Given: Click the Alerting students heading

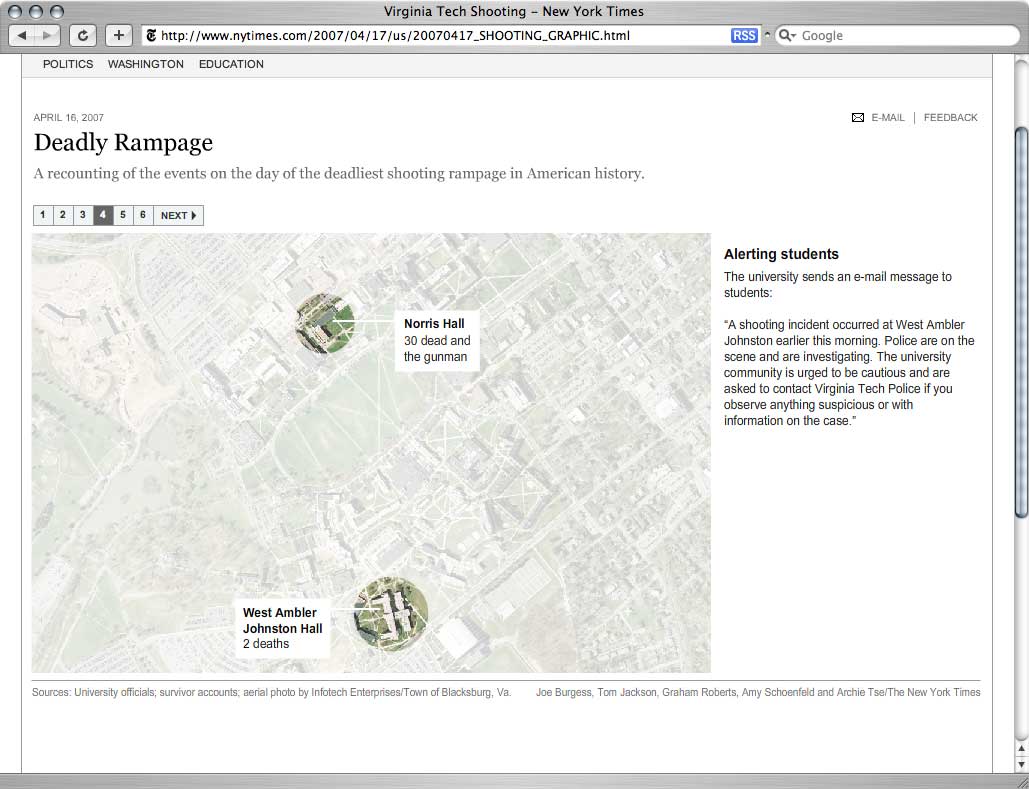Looking at the screenshot, I should (x=781, y=254).
